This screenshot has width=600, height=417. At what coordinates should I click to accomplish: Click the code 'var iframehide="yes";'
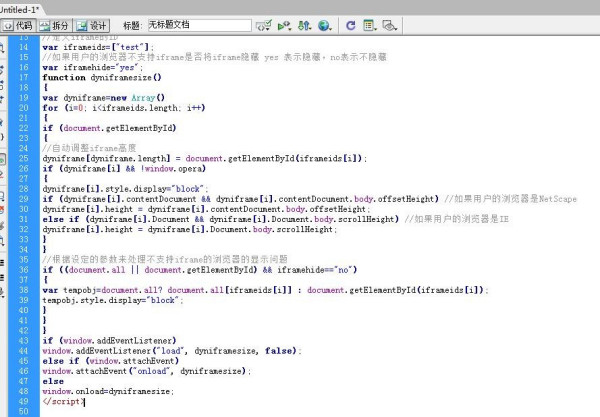pos(93,67)
